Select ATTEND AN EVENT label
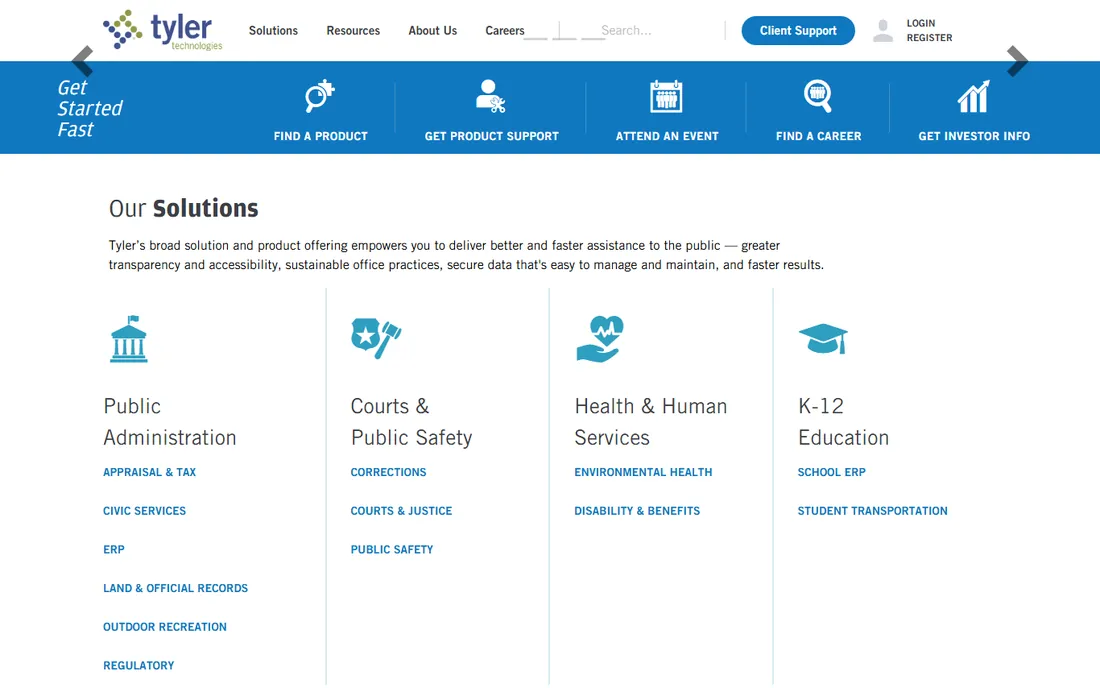1100x688 pixels. point(667,136)
